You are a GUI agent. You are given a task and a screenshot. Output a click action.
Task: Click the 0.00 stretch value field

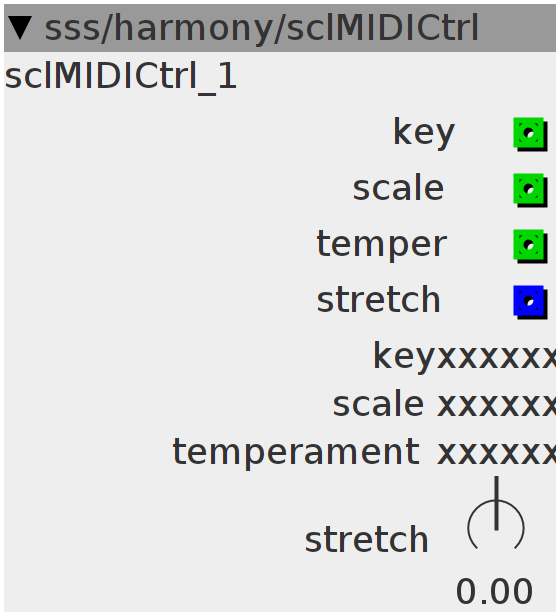(494, 591)
